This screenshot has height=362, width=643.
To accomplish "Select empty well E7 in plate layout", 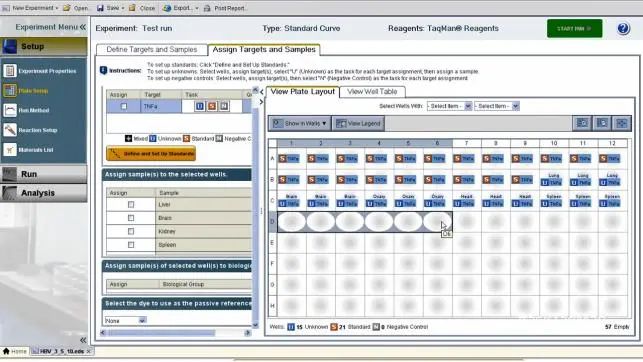I will (467, 243).
